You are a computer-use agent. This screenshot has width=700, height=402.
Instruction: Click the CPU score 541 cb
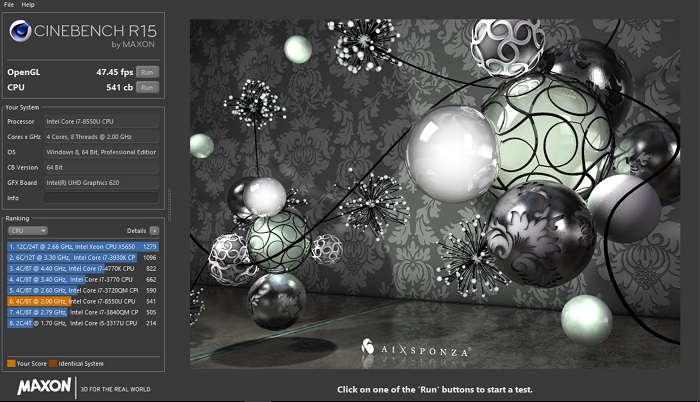[x=119, y=88]
